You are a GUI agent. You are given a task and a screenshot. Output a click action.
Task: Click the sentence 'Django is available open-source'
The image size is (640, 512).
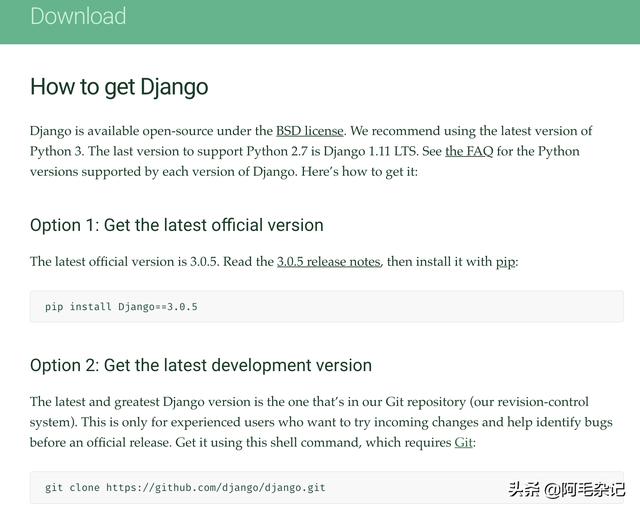point(187,131)
